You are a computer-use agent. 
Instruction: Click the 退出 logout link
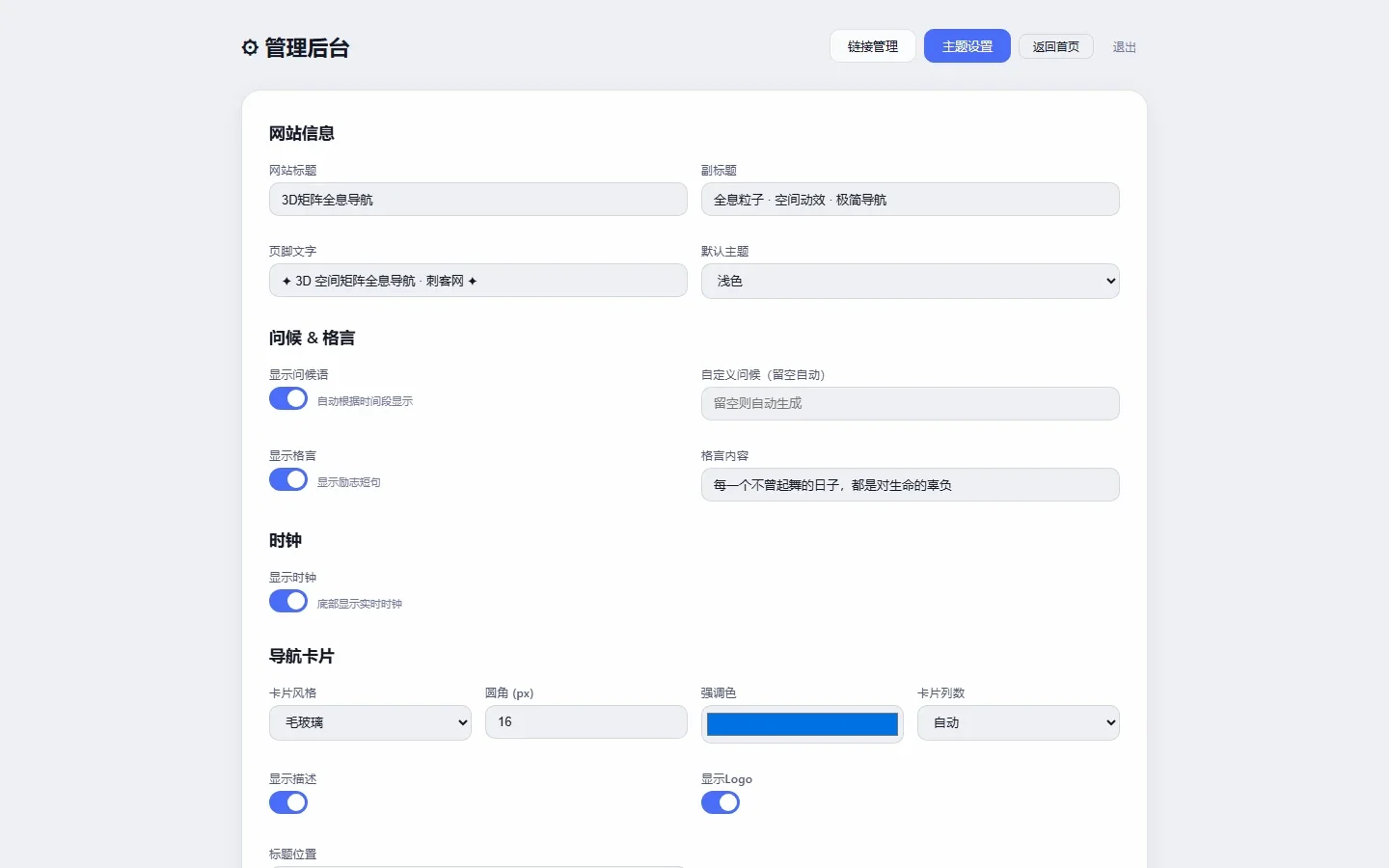tap(1125, 46)
